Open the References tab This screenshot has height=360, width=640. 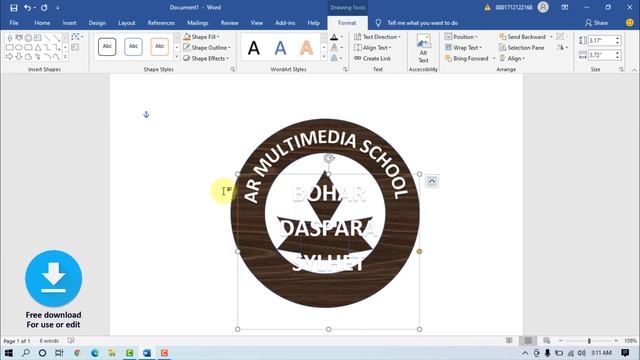(x=161, y=23)
